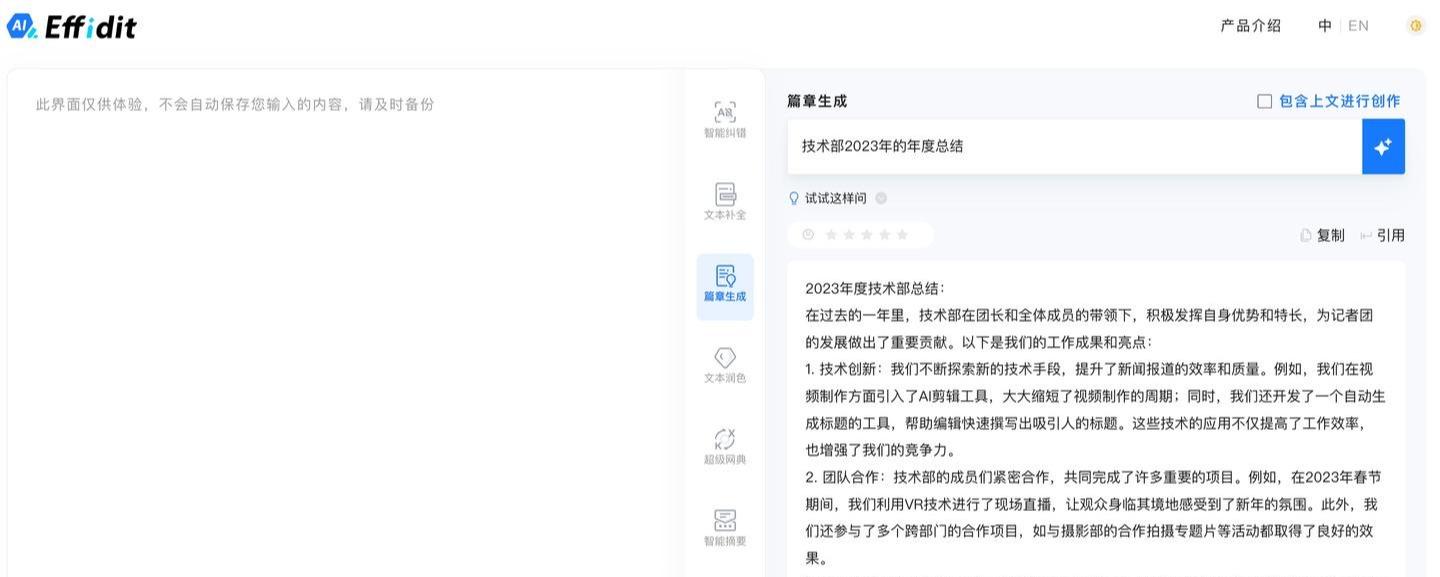Rate the result one star
Image resolution: width=1440 pixels, height=577 pixels.
830,235
